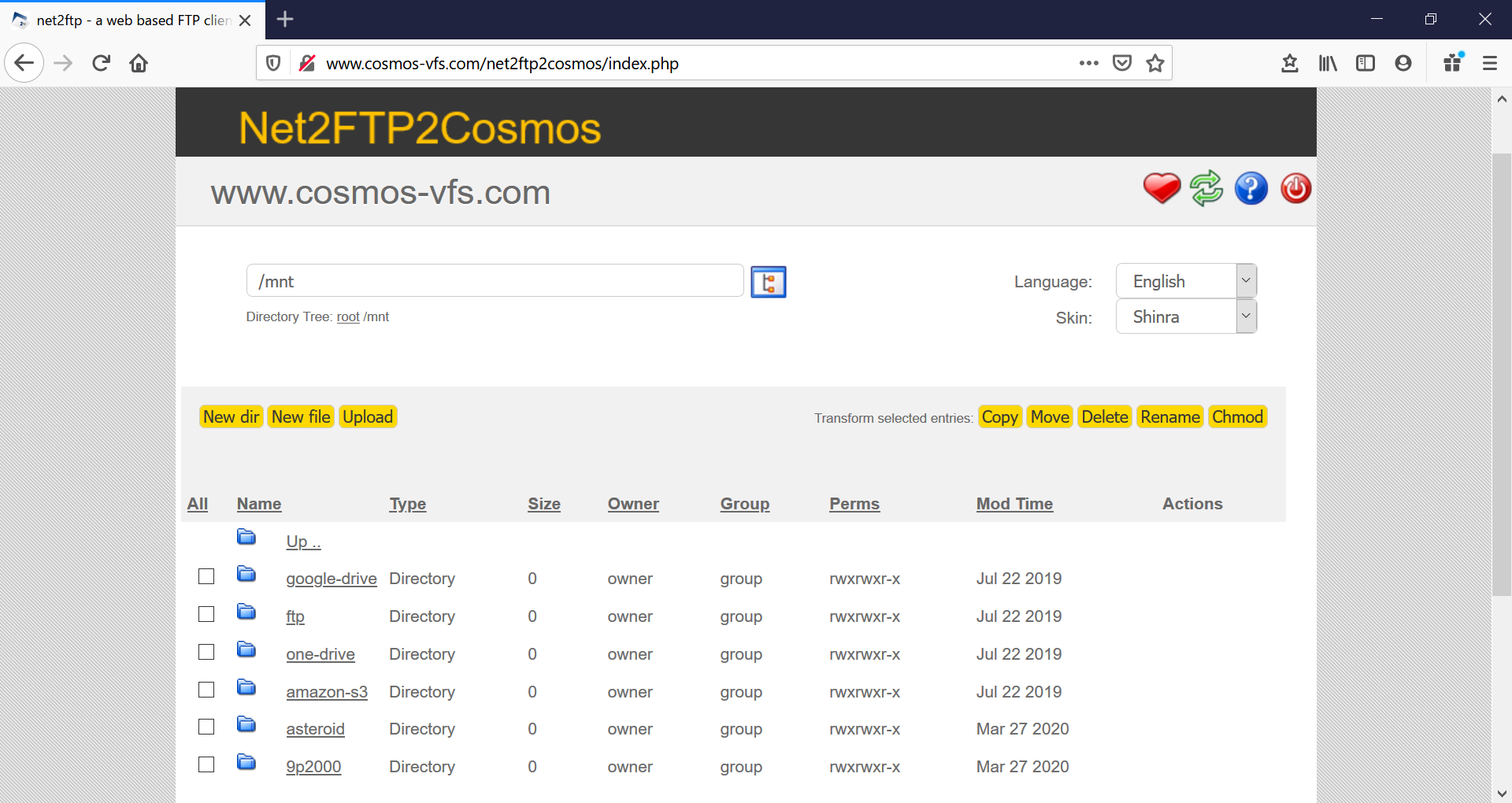1512x803 pixels.
Task: Click the /mnt directory path input field
Action: 495,281
